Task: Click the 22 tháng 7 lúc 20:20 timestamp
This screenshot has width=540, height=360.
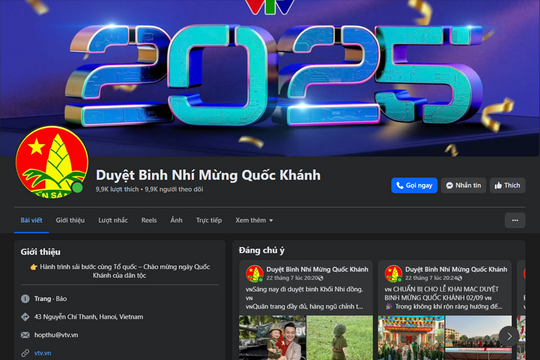Action: [x=292, y=278]
